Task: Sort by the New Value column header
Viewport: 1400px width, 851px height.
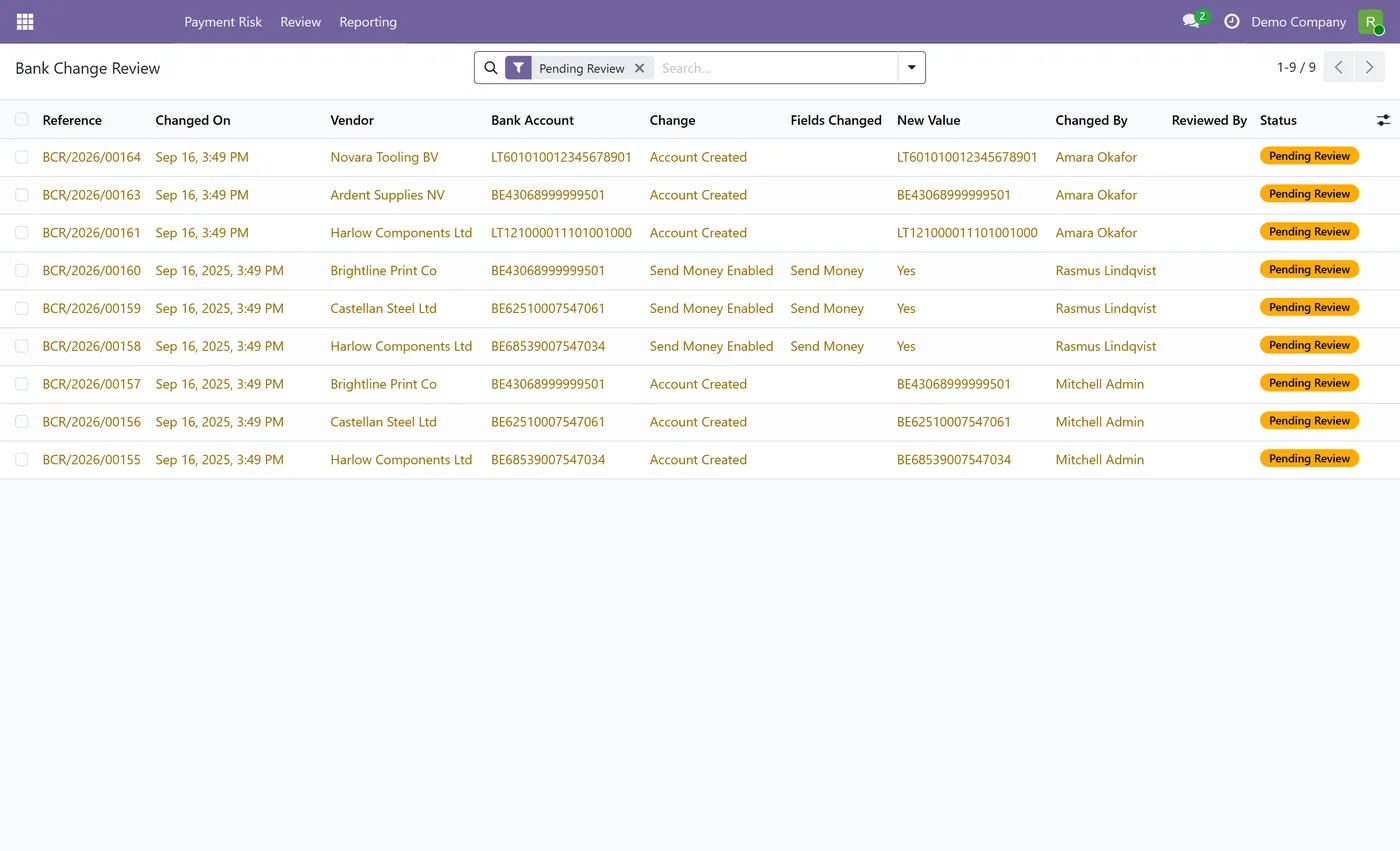Action: coord(928,120)
